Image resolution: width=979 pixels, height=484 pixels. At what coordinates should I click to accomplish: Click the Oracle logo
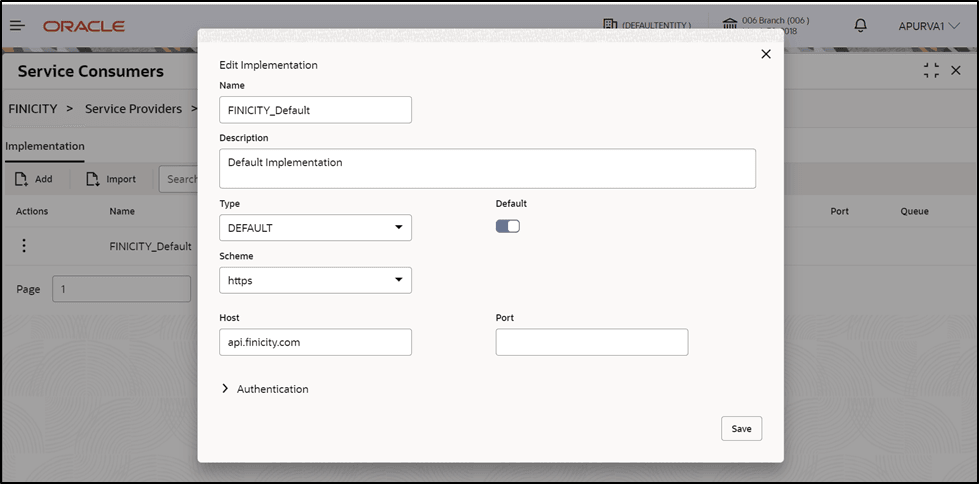[84, 26]
